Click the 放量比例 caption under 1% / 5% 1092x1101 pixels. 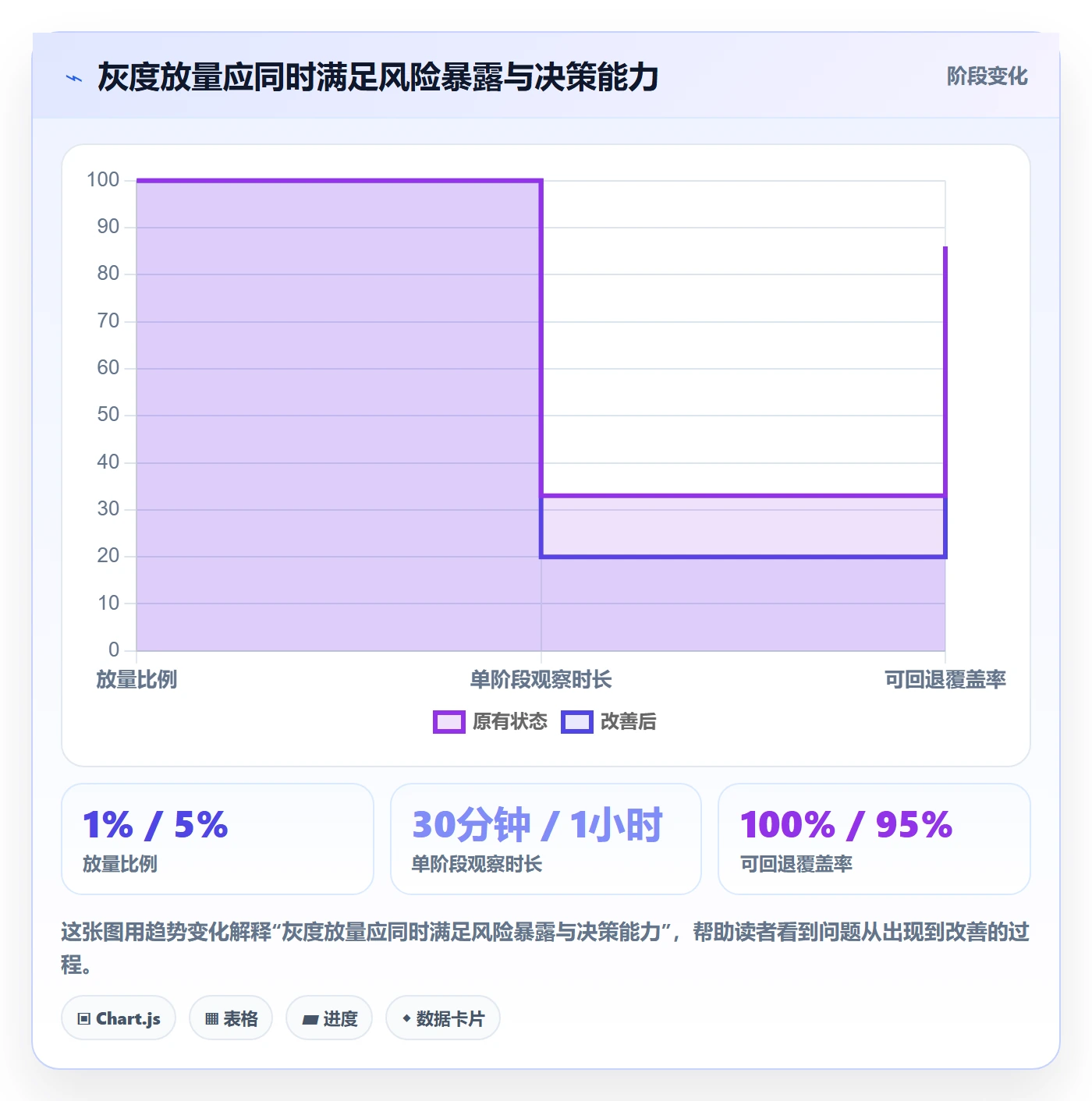point(120,864)
